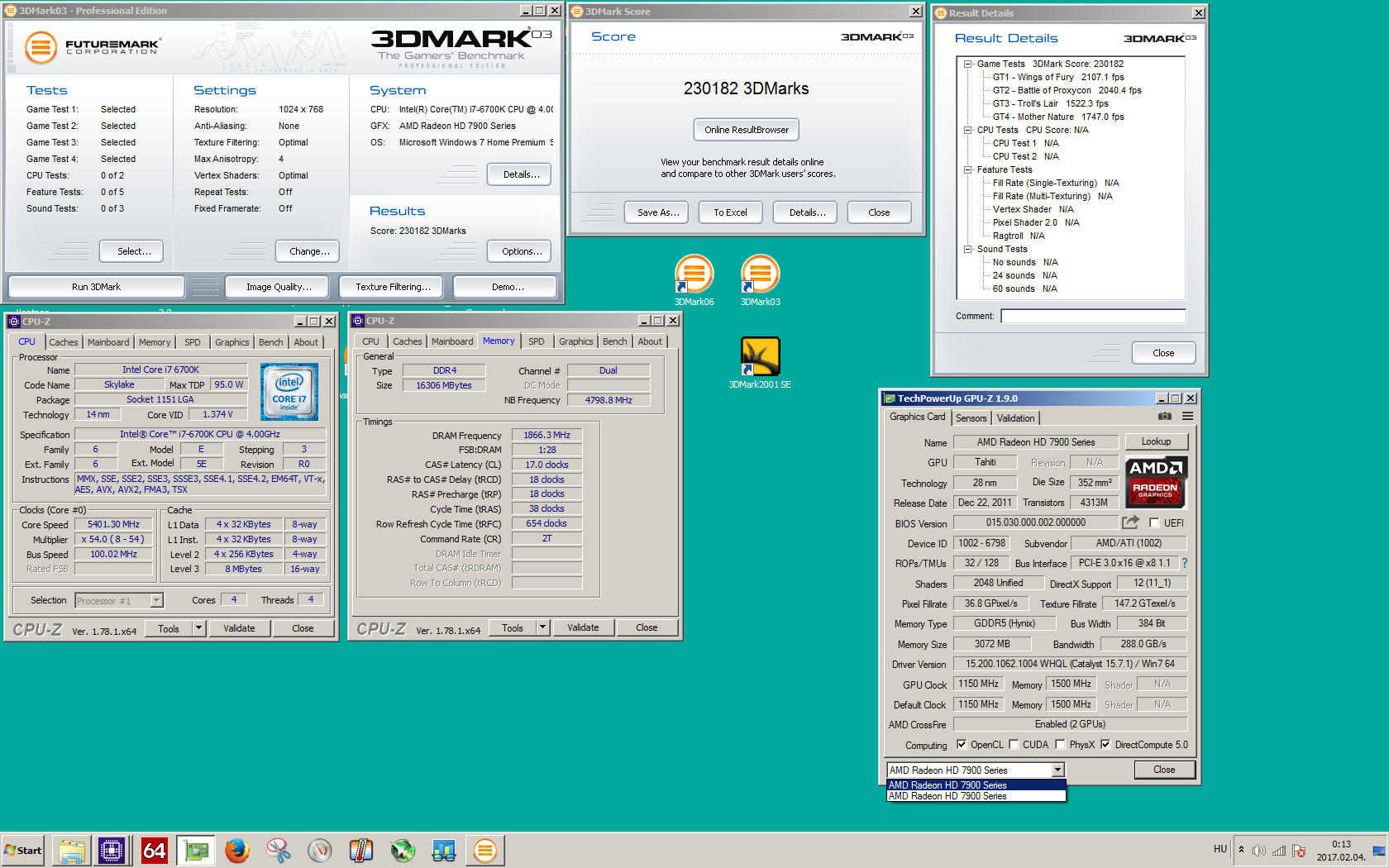Open the 3DMark06 desktop shortcut
Image resolution: width=1389 pixels, height=868 pixels.
694,279
